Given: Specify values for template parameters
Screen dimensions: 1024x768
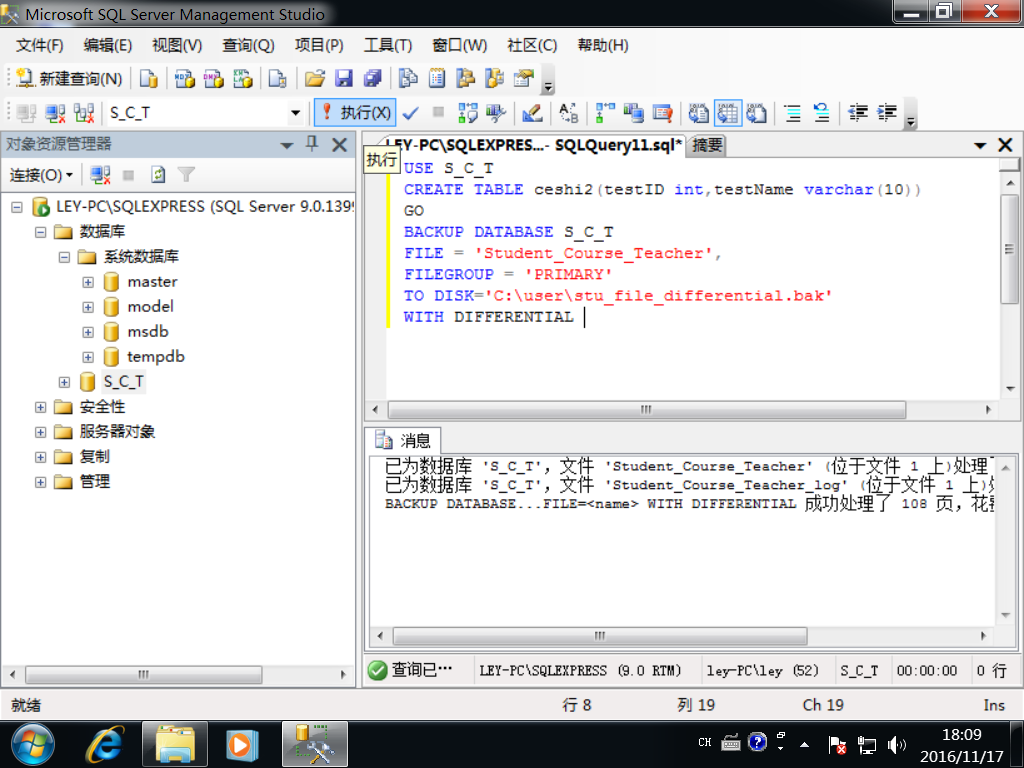Looking at the screenshot, I should (x=568, y=113).
